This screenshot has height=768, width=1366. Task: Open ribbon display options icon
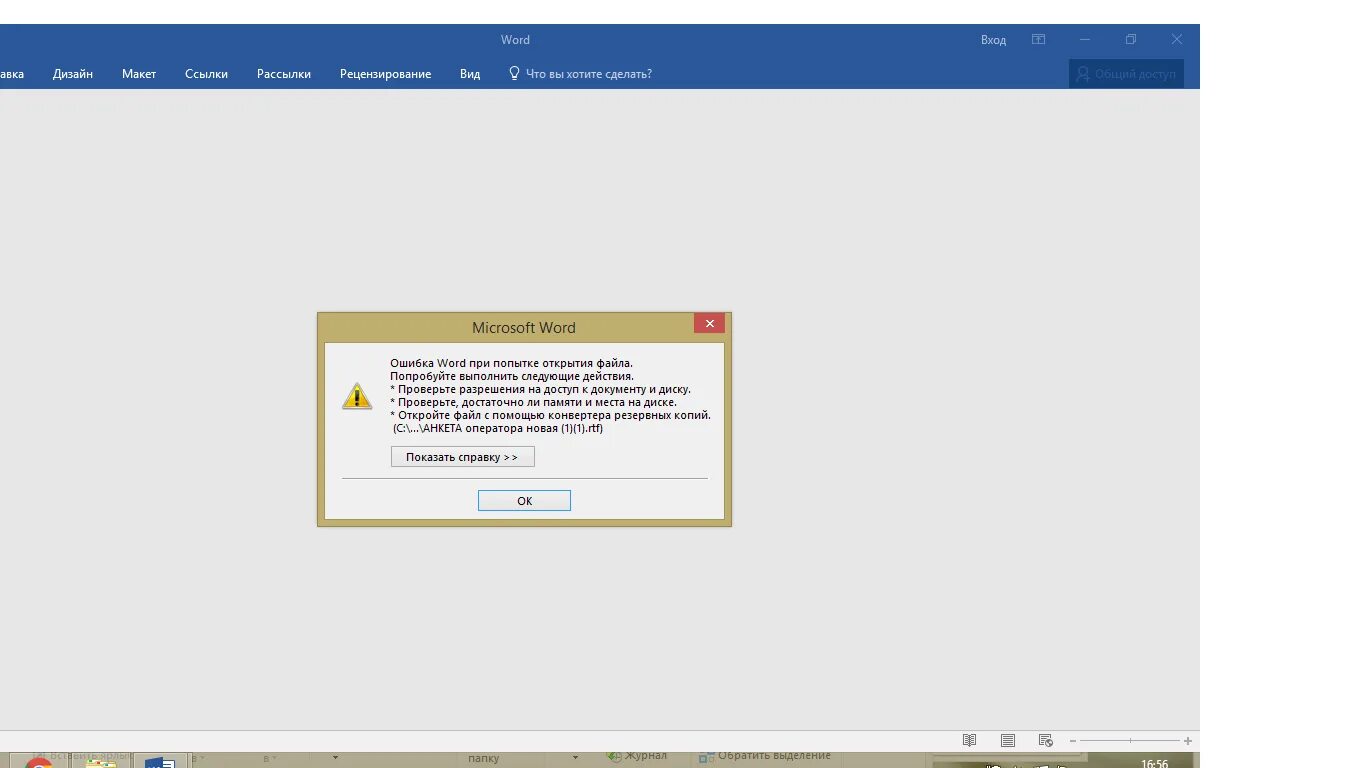1039,40
